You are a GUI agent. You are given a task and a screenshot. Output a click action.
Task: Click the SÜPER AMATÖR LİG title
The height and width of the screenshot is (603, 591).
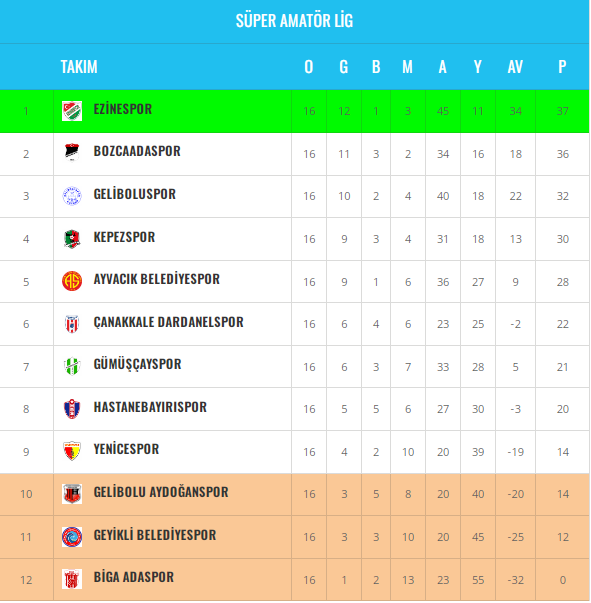[x=294, y=21]
